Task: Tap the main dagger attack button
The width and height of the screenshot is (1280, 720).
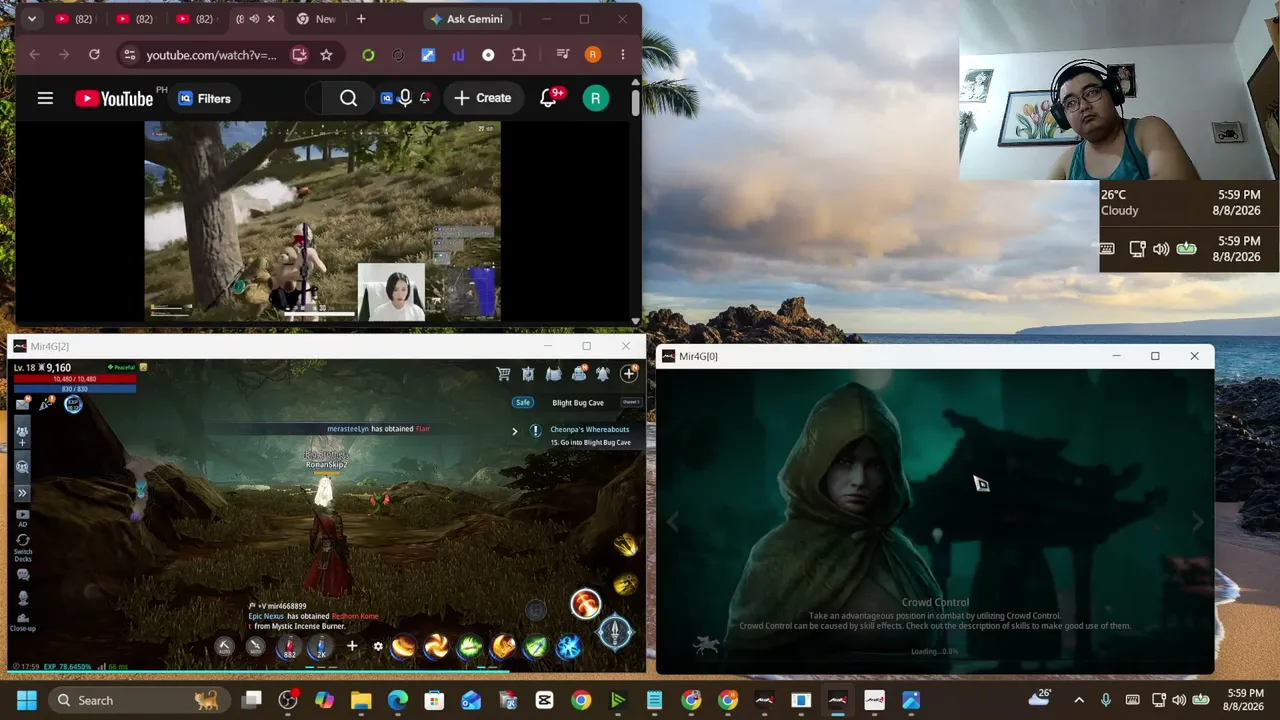Action: pyautogui.click(x=615, y=632)
